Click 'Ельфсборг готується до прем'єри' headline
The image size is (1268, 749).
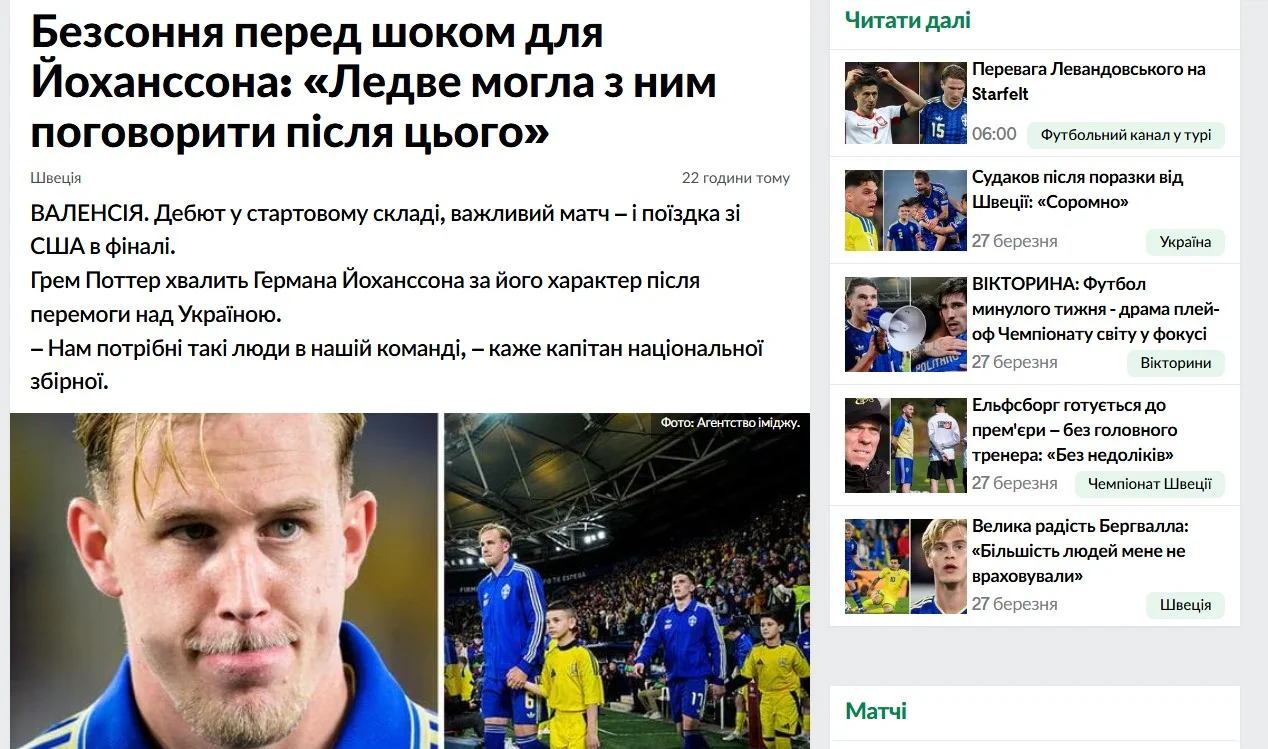pos(1074,430)
